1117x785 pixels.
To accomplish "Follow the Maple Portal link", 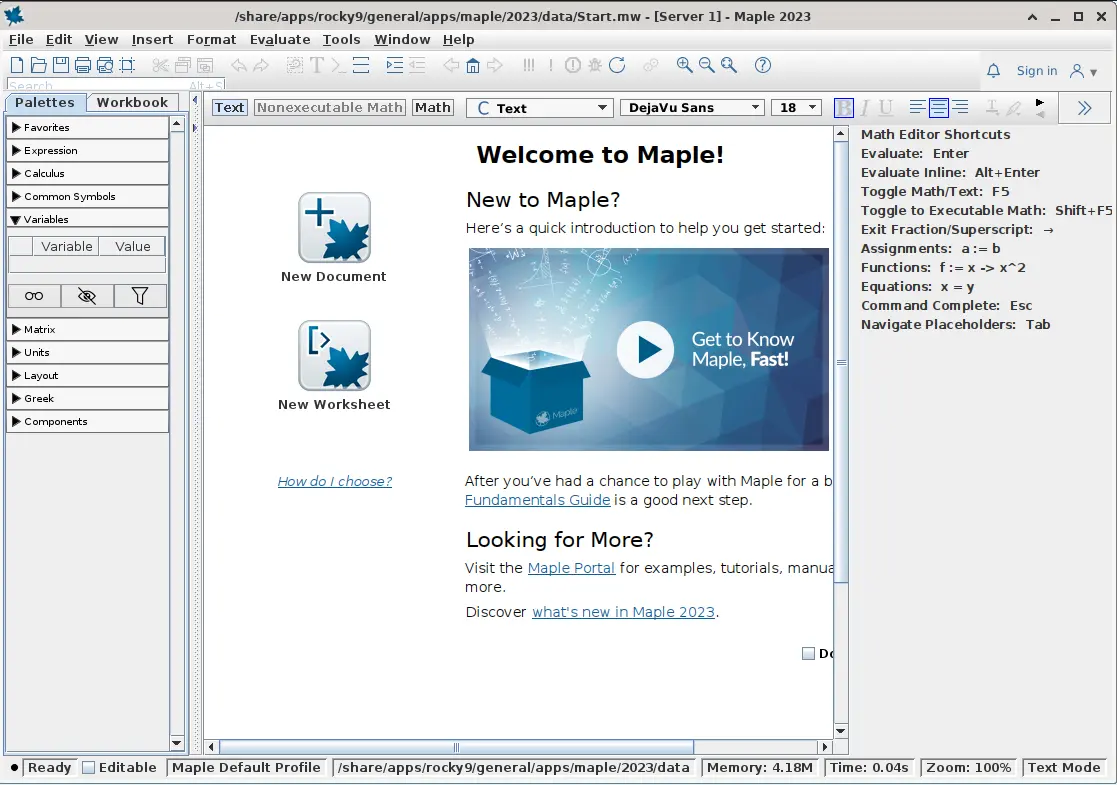I will click(x=571, y=568).
